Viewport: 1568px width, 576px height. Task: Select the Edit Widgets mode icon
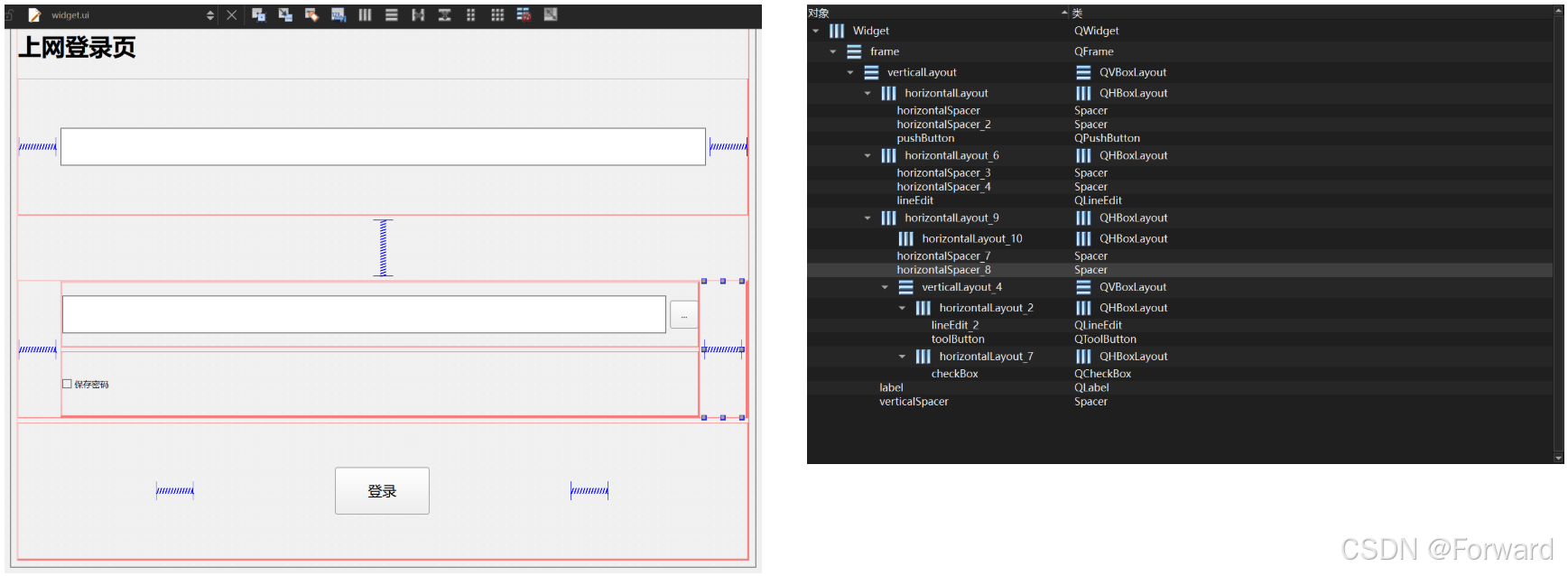pos(258,14)
